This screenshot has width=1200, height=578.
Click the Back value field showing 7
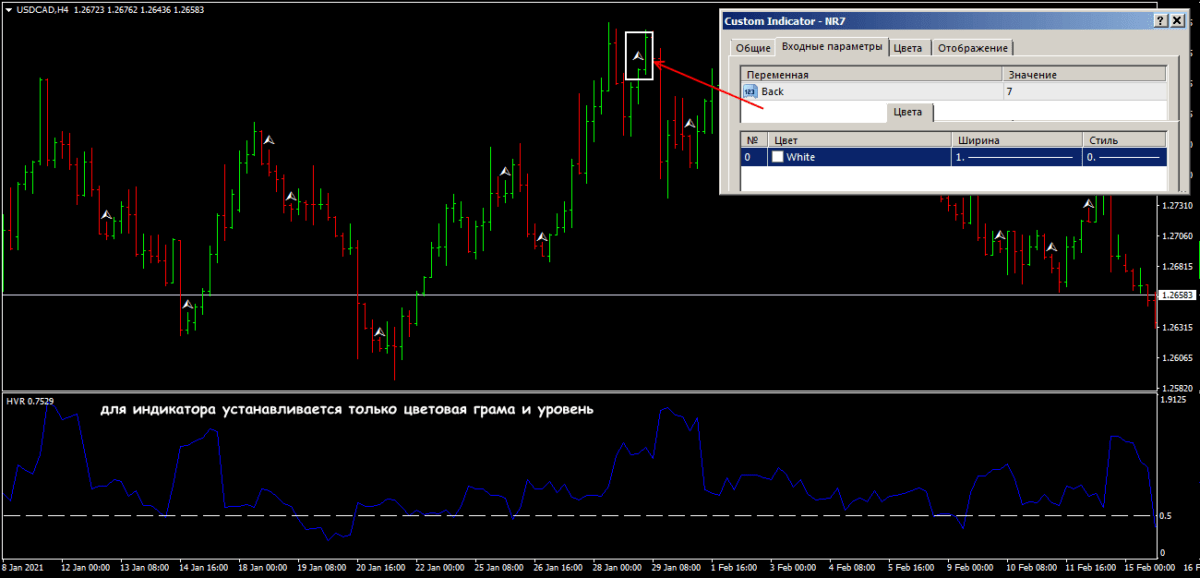click(x=1084, y=92)
